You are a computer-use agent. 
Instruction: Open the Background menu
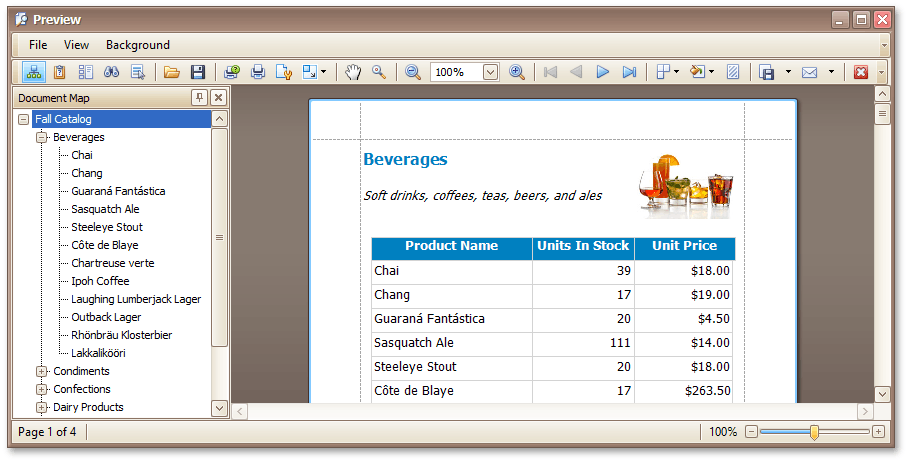(138, 45)
